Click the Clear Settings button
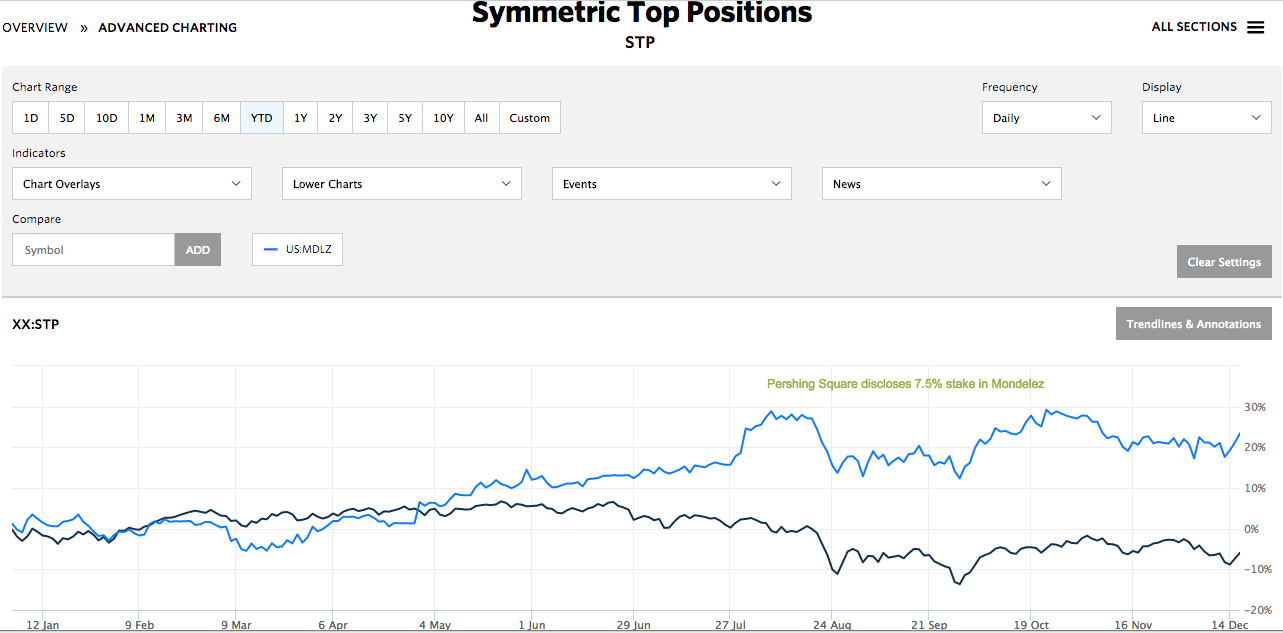 1224,262
